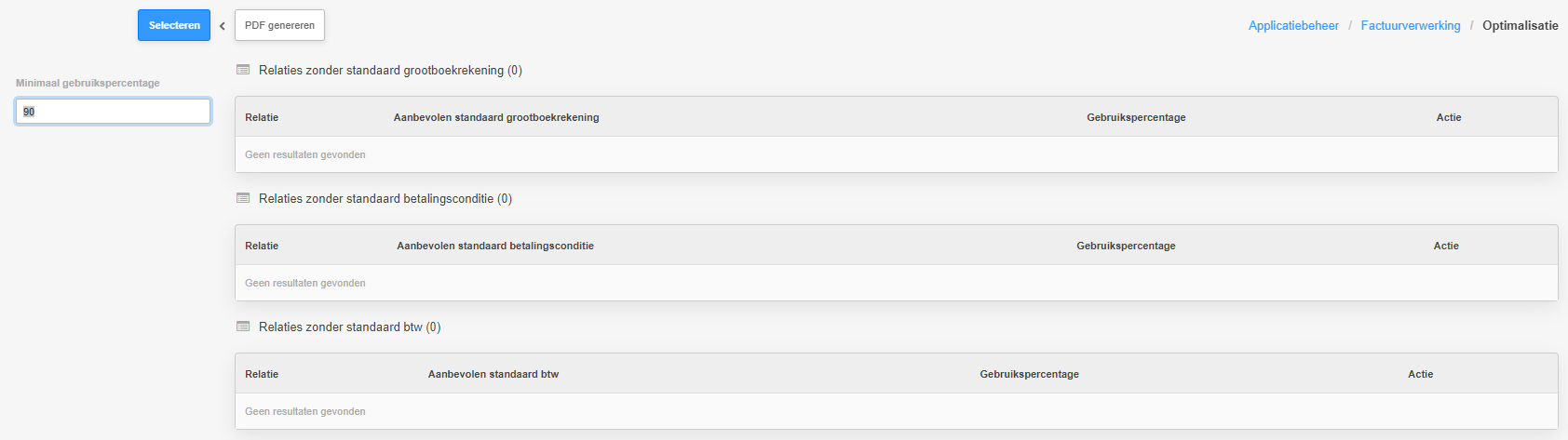Sort by Aanbevolen standaard betalingsconditie column
The height and width of the screenshot is (440, 1568).
tap(495, 246)
